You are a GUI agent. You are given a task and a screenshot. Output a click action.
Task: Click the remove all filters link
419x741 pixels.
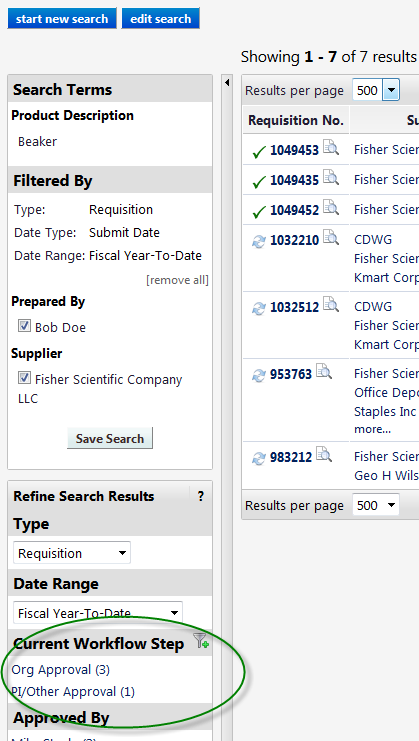pos(177,280)
